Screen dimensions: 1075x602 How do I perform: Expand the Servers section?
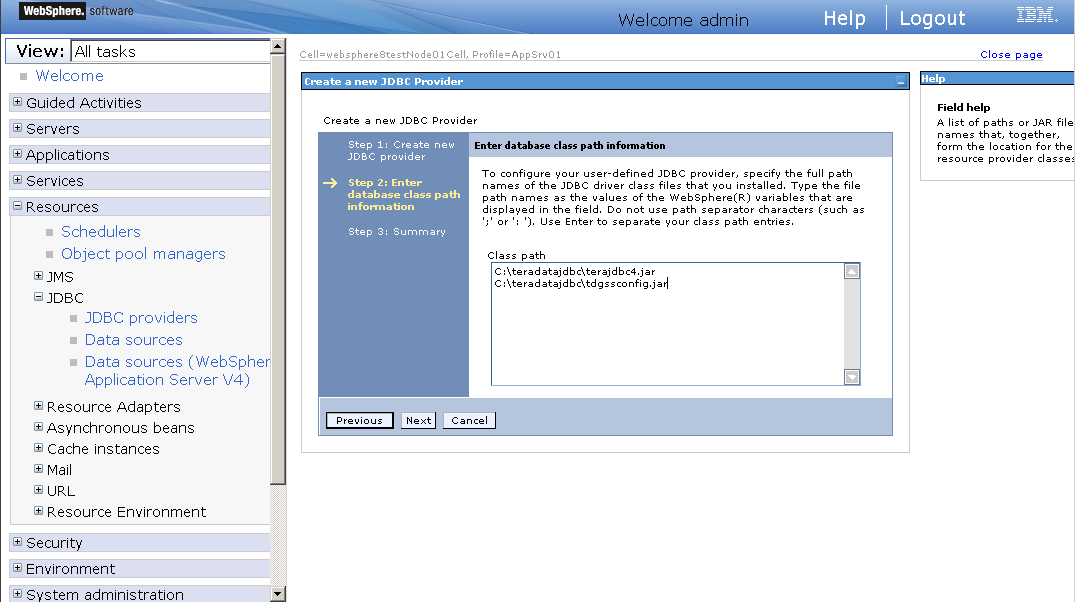tap(16, 128)
